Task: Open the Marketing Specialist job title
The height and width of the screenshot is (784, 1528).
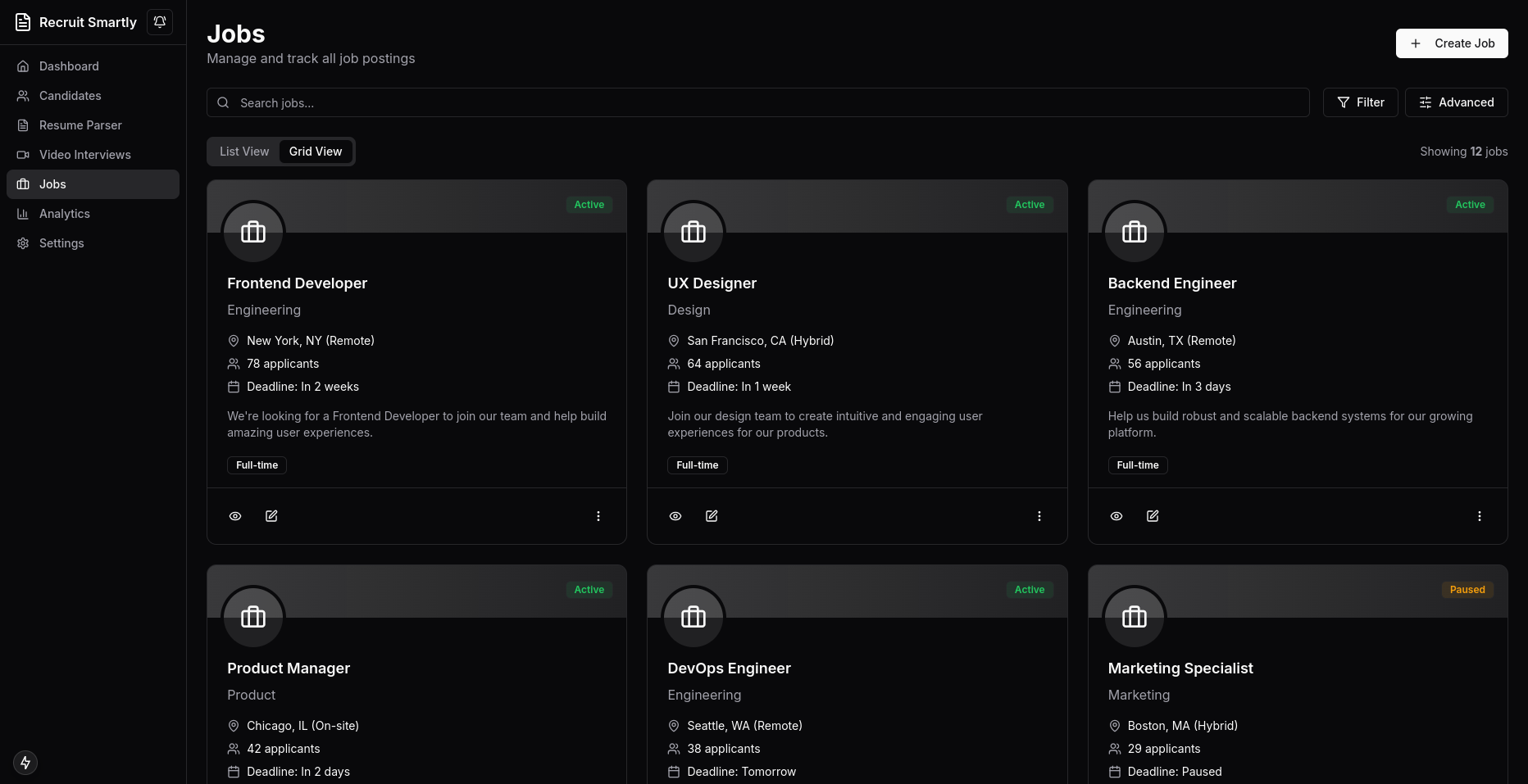Action: click(1180, 668)
